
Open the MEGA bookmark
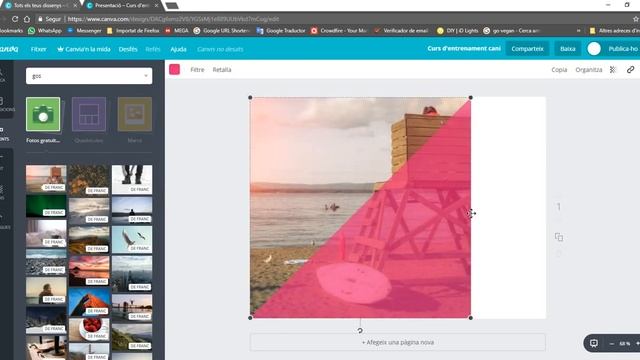pos(177,31)
